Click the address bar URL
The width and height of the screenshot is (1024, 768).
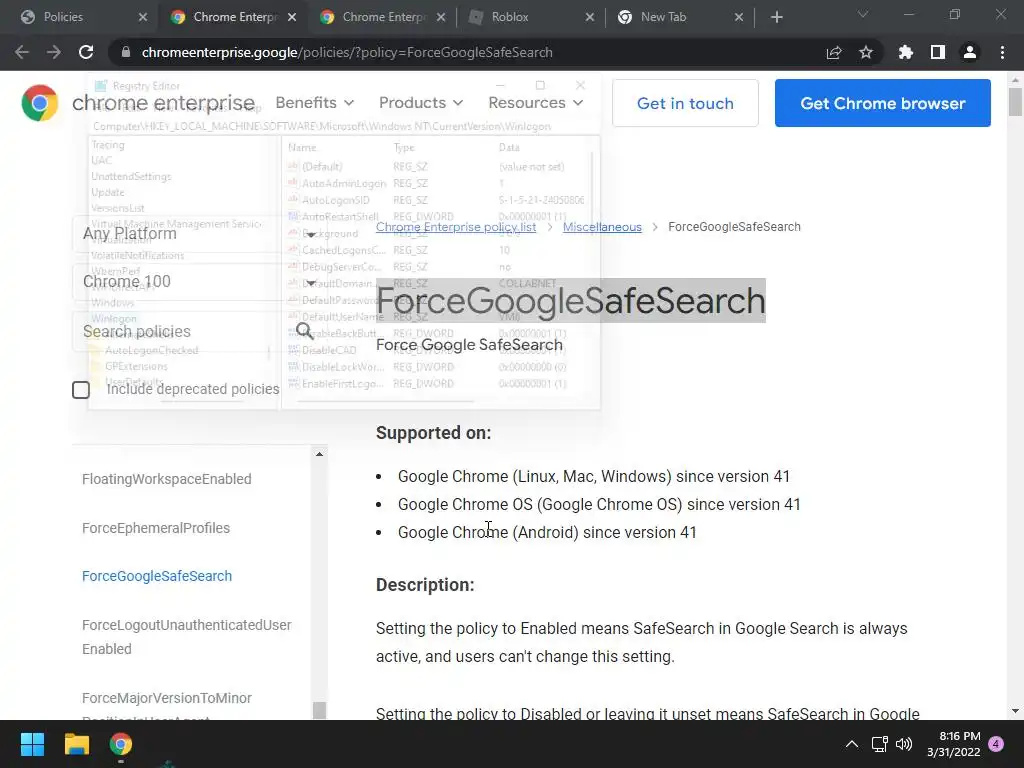point(347,52)
